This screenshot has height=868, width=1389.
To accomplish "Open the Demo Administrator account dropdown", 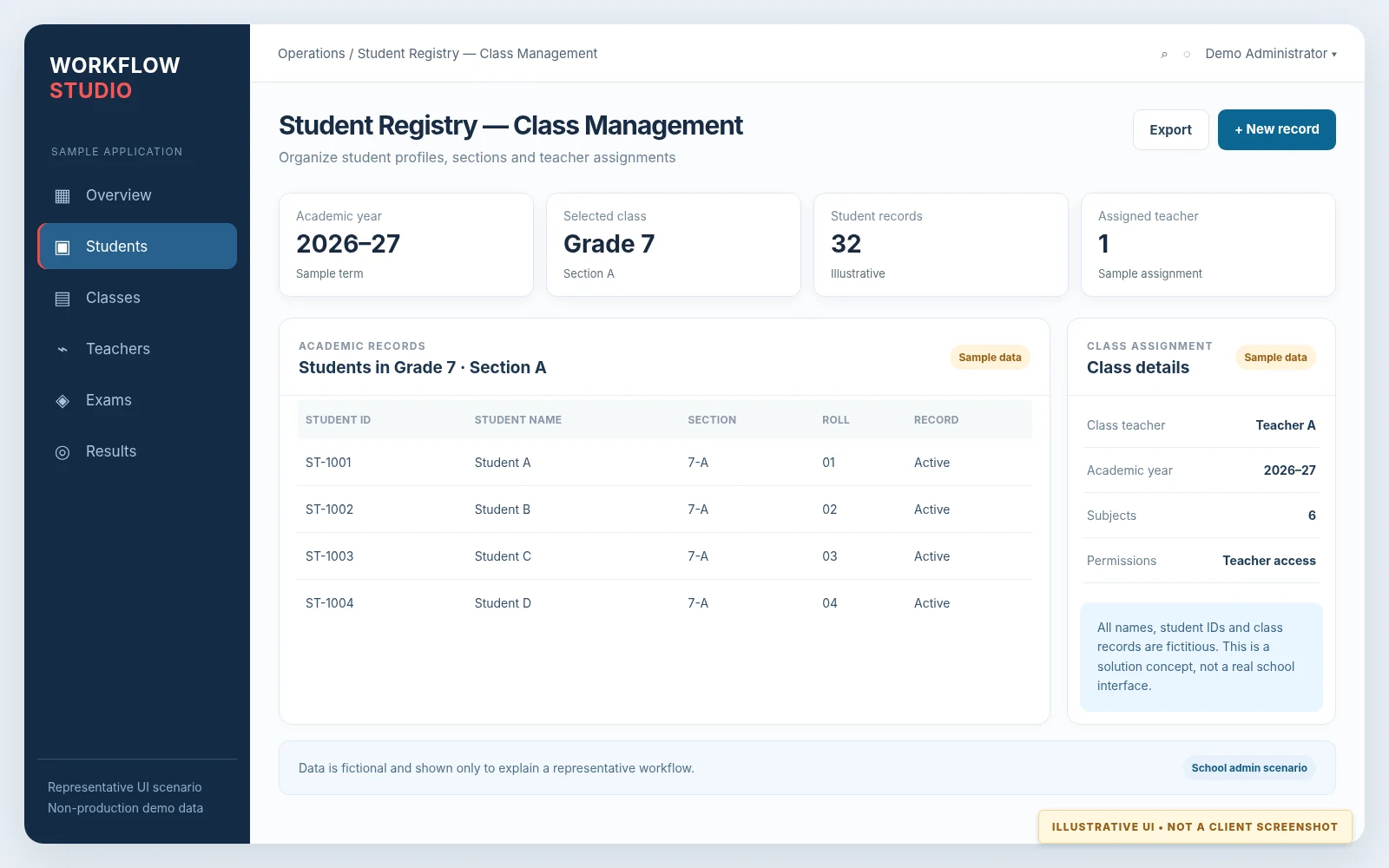I will pos(1271,54).
